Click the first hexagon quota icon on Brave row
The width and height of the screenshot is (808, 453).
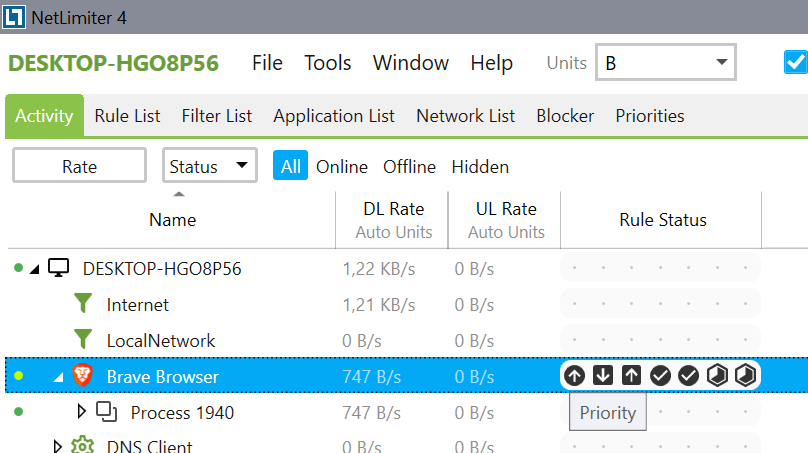coord(717,376)
